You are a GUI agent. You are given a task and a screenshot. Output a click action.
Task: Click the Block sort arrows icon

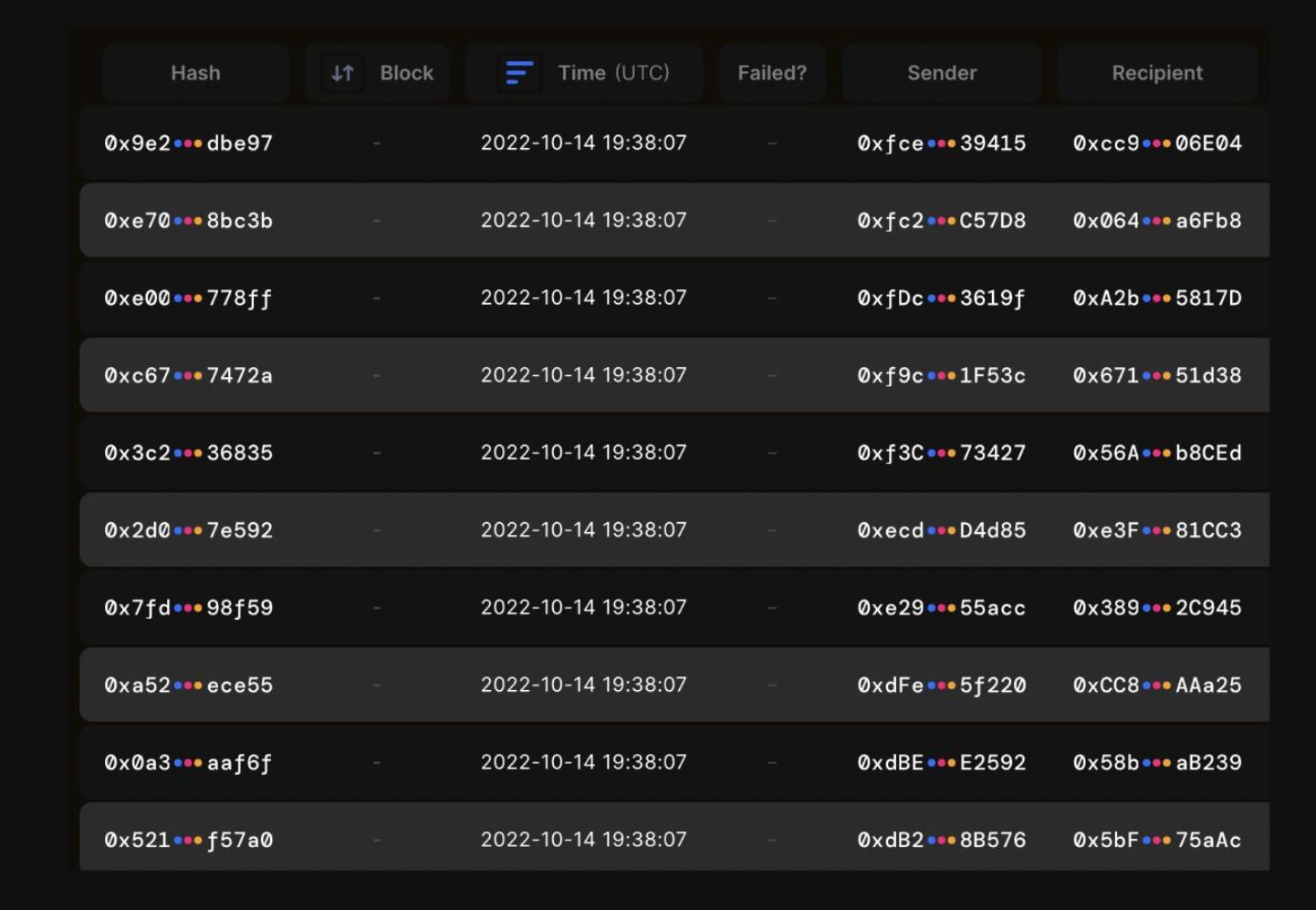tap(343, 73)
